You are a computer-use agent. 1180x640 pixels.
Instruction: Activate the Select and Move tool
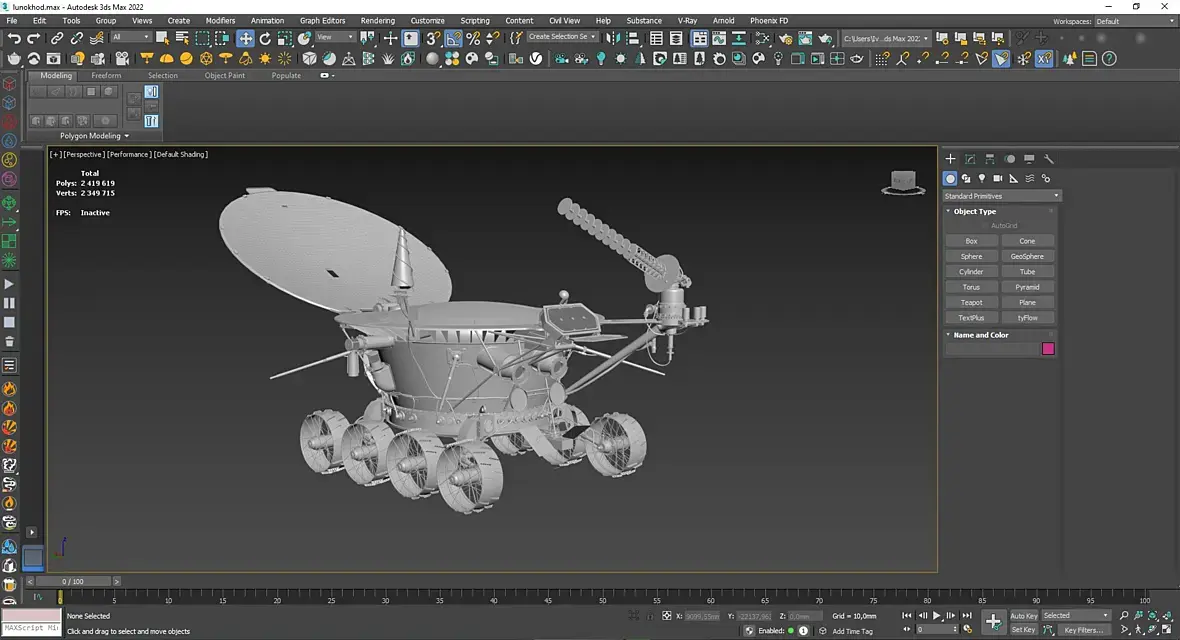(245, 38)
